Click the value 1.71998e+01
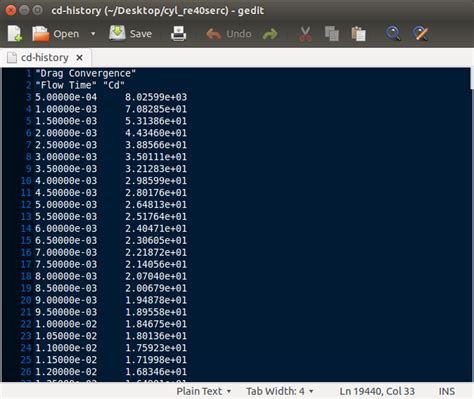Screen dimensions: 474x399 click(x=156, y=360)
